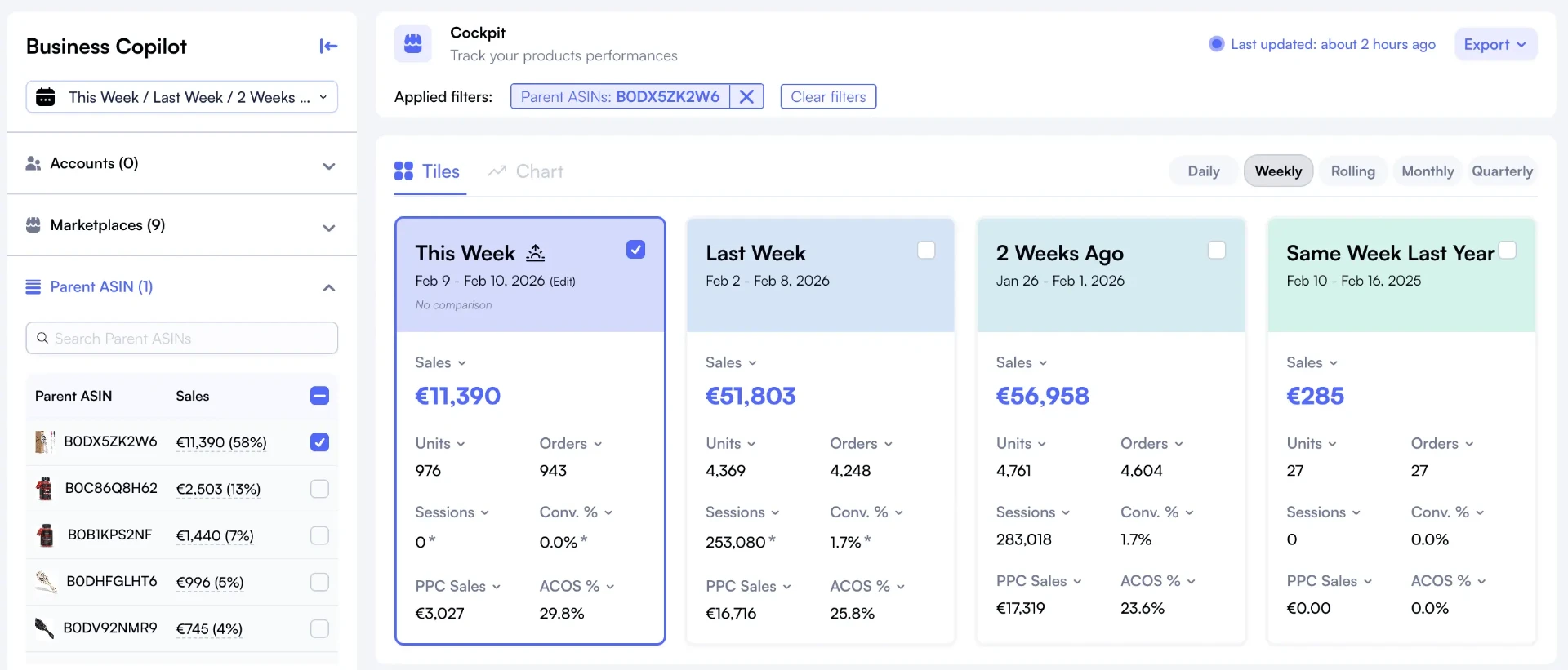Click the €996 (5%) sales cell

click(x=210, y=582)
